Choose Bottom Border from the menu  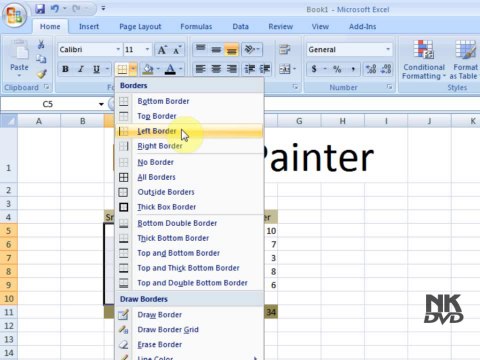point(189,101)
